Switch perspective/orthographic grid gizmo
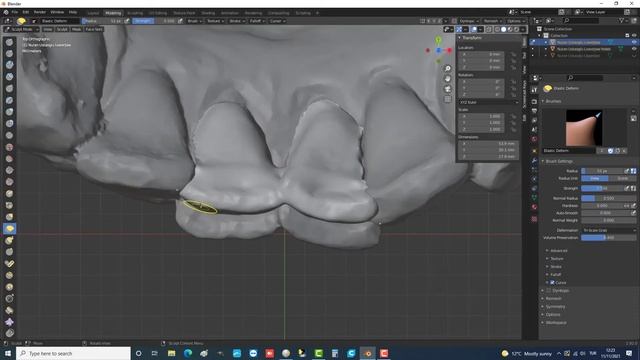Image resolution: width=640 pixels, height=360 pixels. [x=447, y=99]
